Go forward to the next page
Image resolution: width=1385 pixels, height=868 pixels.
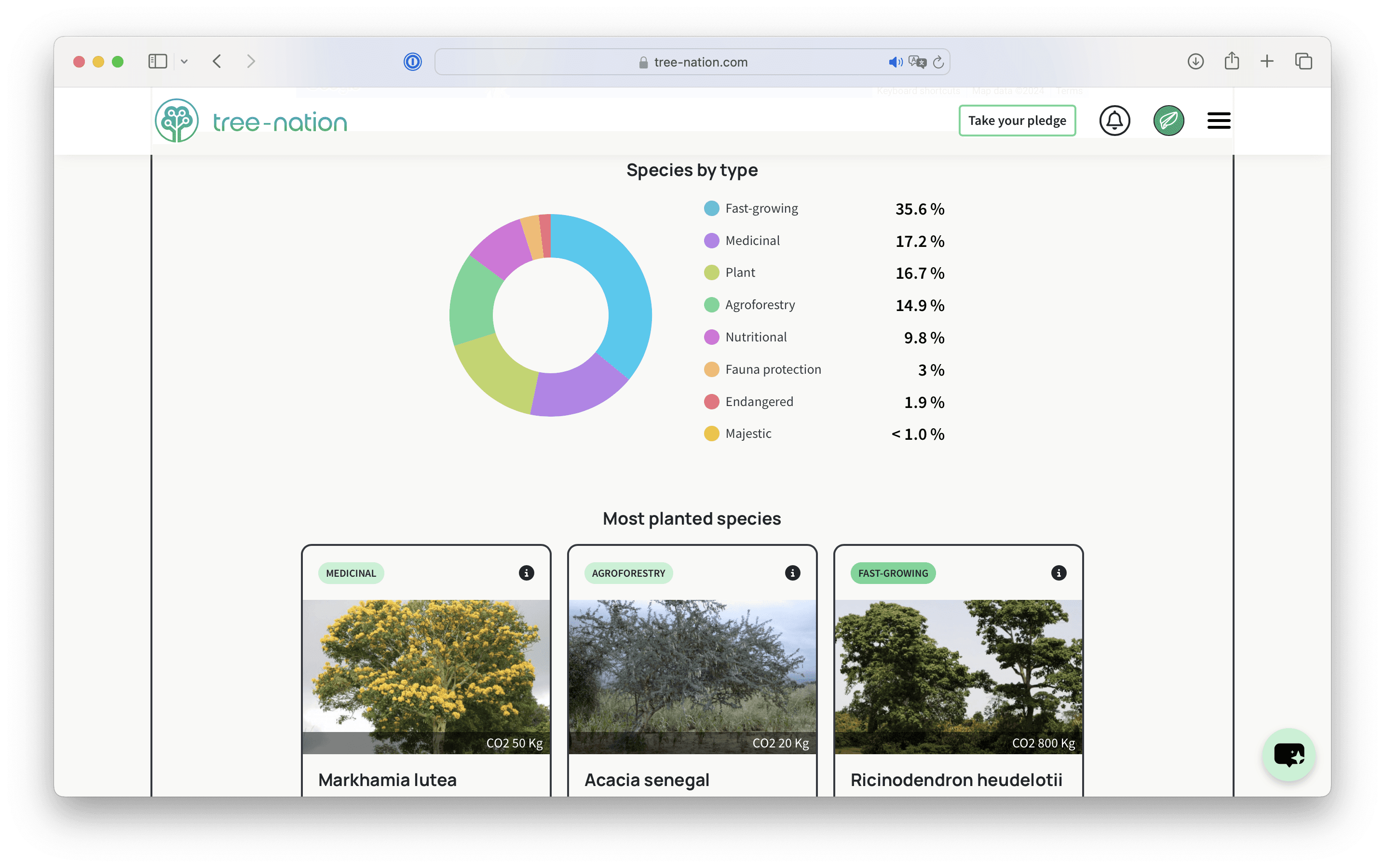point(251,61)
